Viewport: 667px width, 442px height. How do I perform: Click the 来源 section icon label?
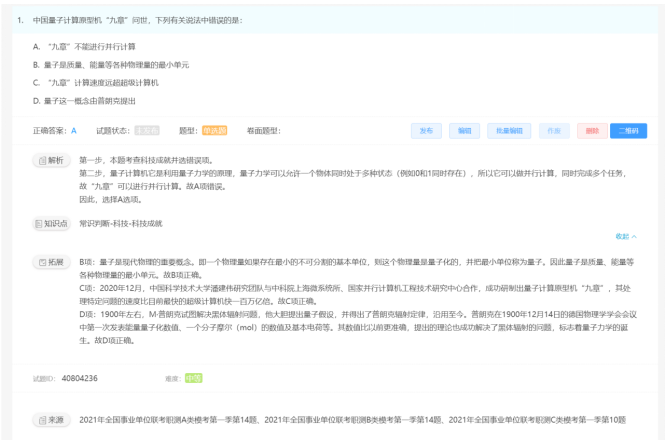pyautogui.click(x=50, y=420)
